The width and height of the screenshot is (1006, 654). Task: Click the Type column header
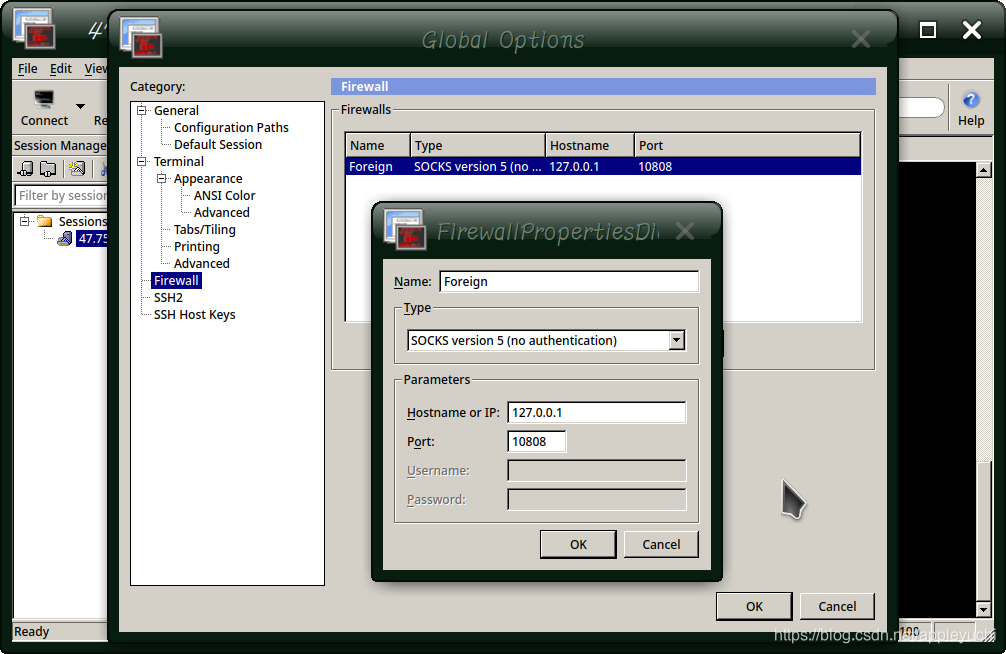[x=477, y=146]
